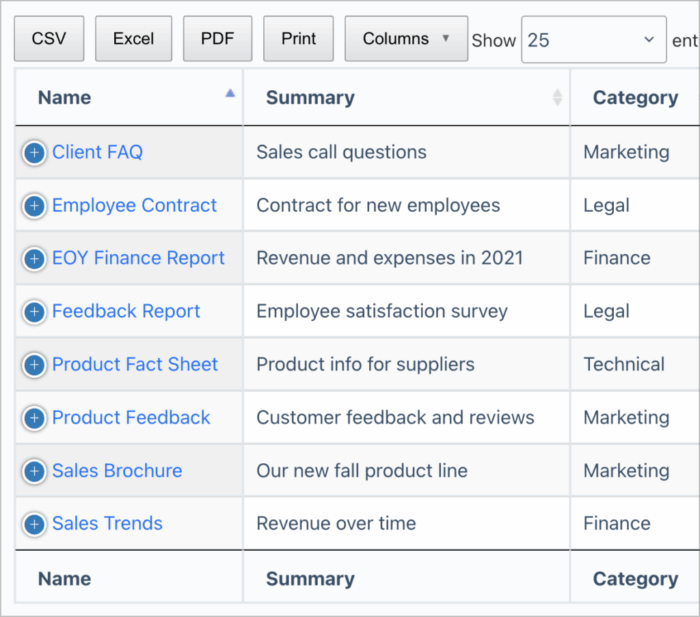Expand Product Feedback row details

tap(34, 418)
